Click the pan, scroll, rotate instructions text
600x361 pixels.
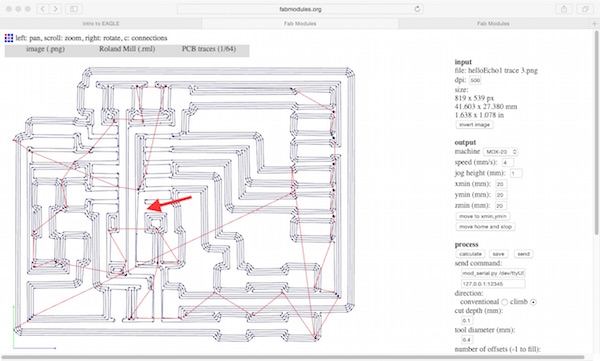(91, 38)
